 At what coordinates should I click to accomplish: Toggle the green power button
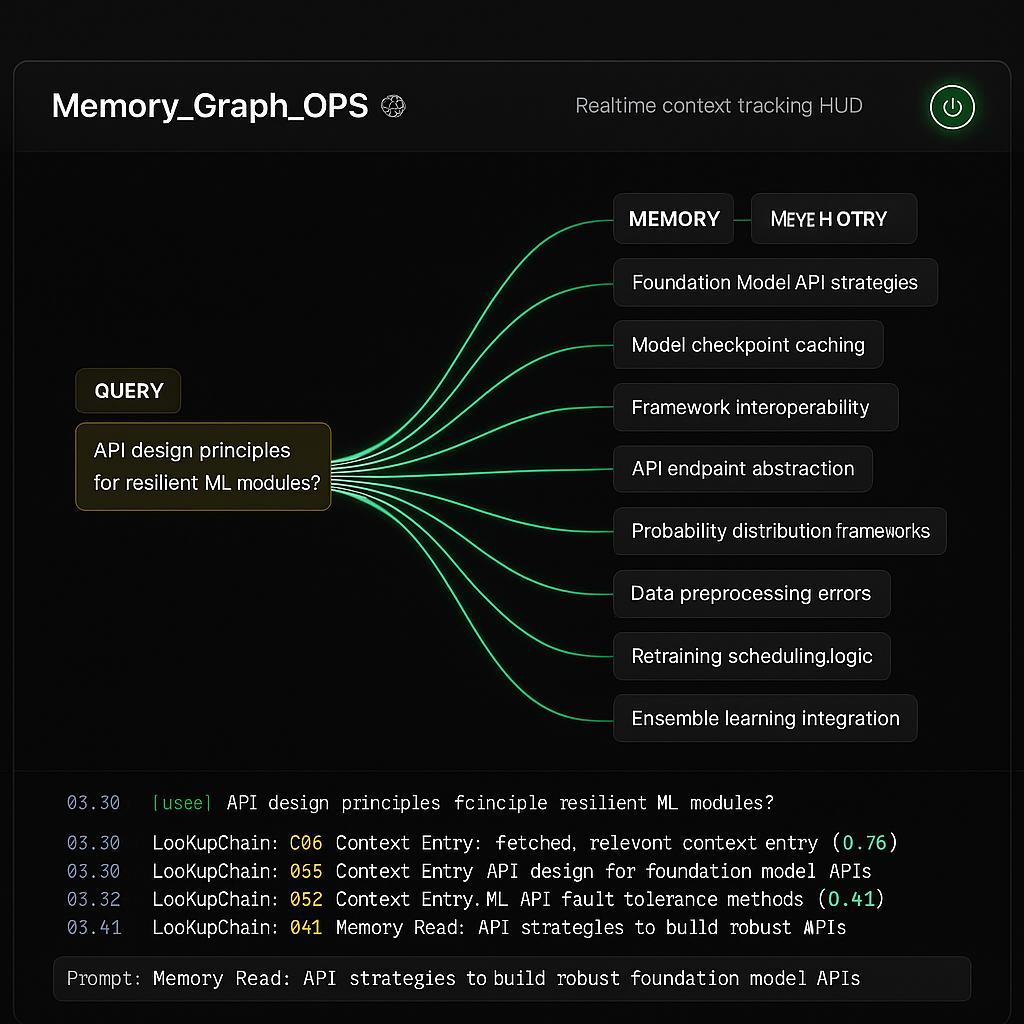[x=952, y=107]
